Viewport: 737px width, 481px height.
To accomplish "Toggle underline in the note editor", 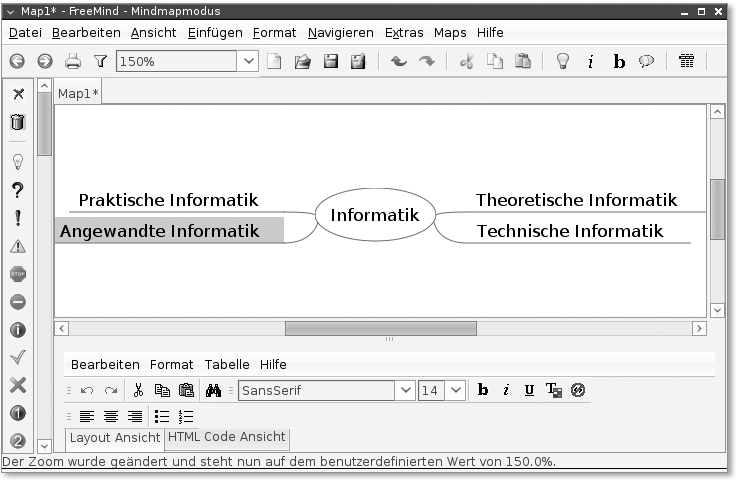I will click(529, 390).
